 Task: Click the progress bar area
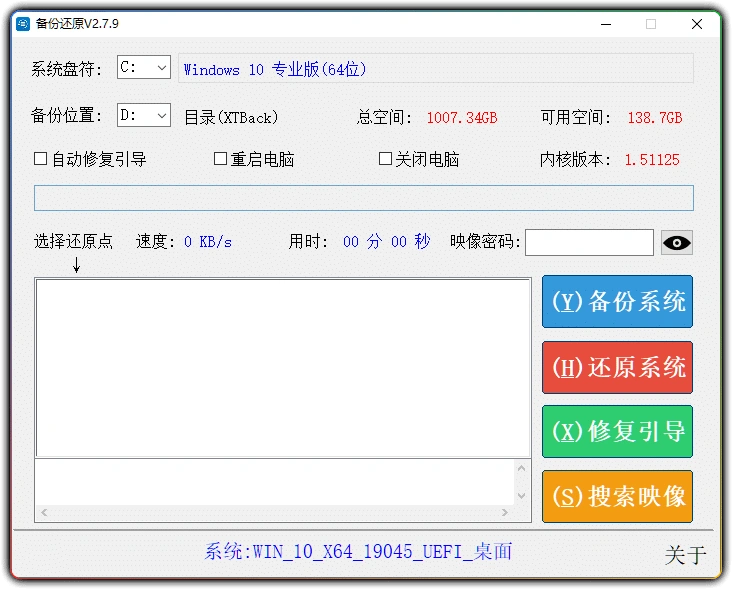[364, 198]
